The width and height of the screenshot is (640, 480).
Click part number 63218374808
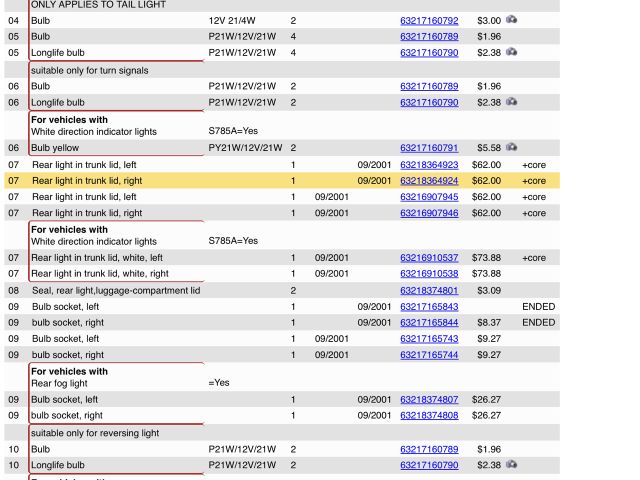[429, 416]
